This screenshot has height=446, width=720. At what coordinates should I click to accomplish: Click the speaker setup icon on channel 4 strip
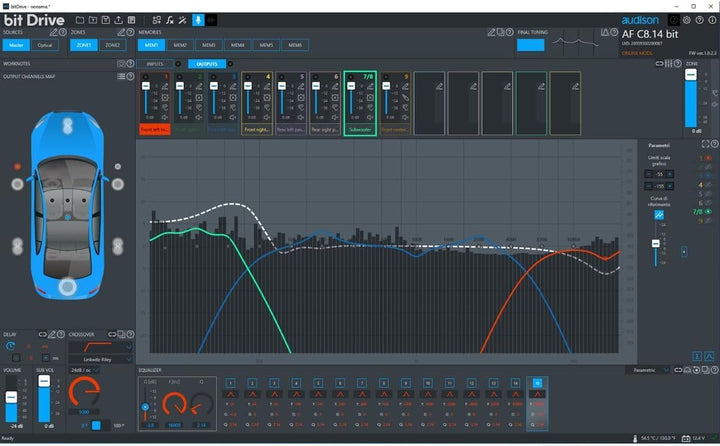point(267,97)
